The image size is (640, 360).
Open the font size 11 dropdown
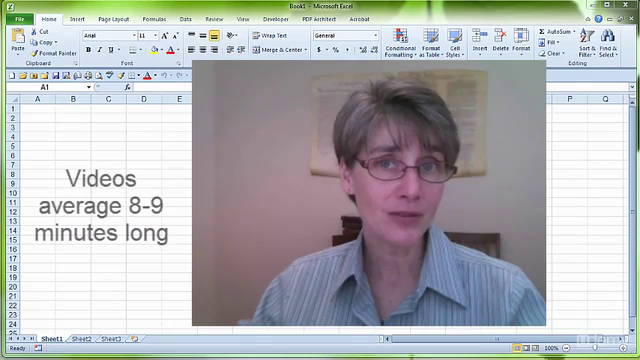[155, 36]
